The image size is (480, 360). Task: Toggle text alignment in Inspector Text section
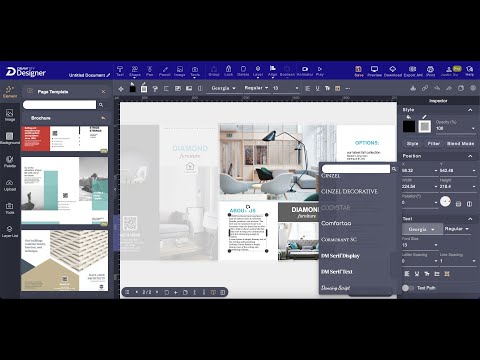click(407, 274)
